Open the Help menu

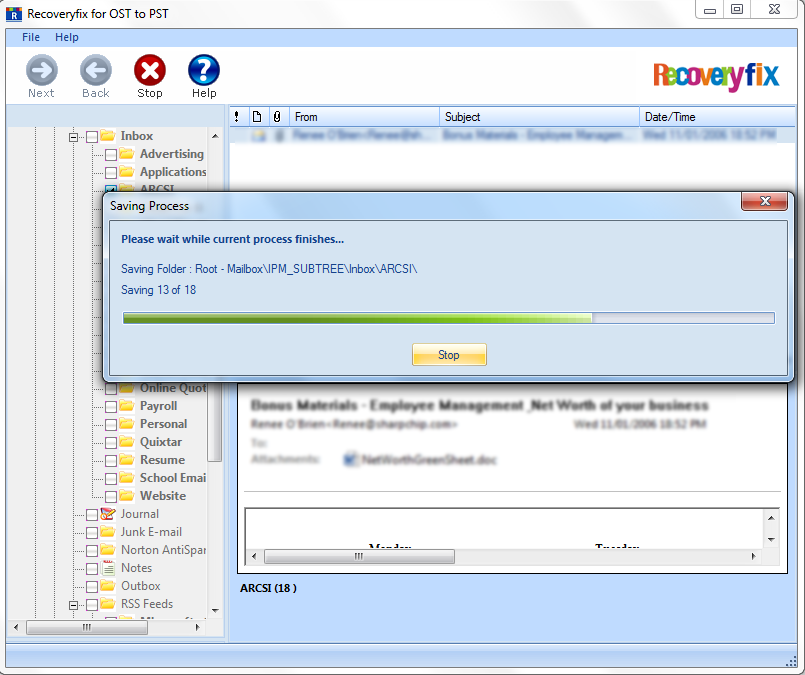67,37
